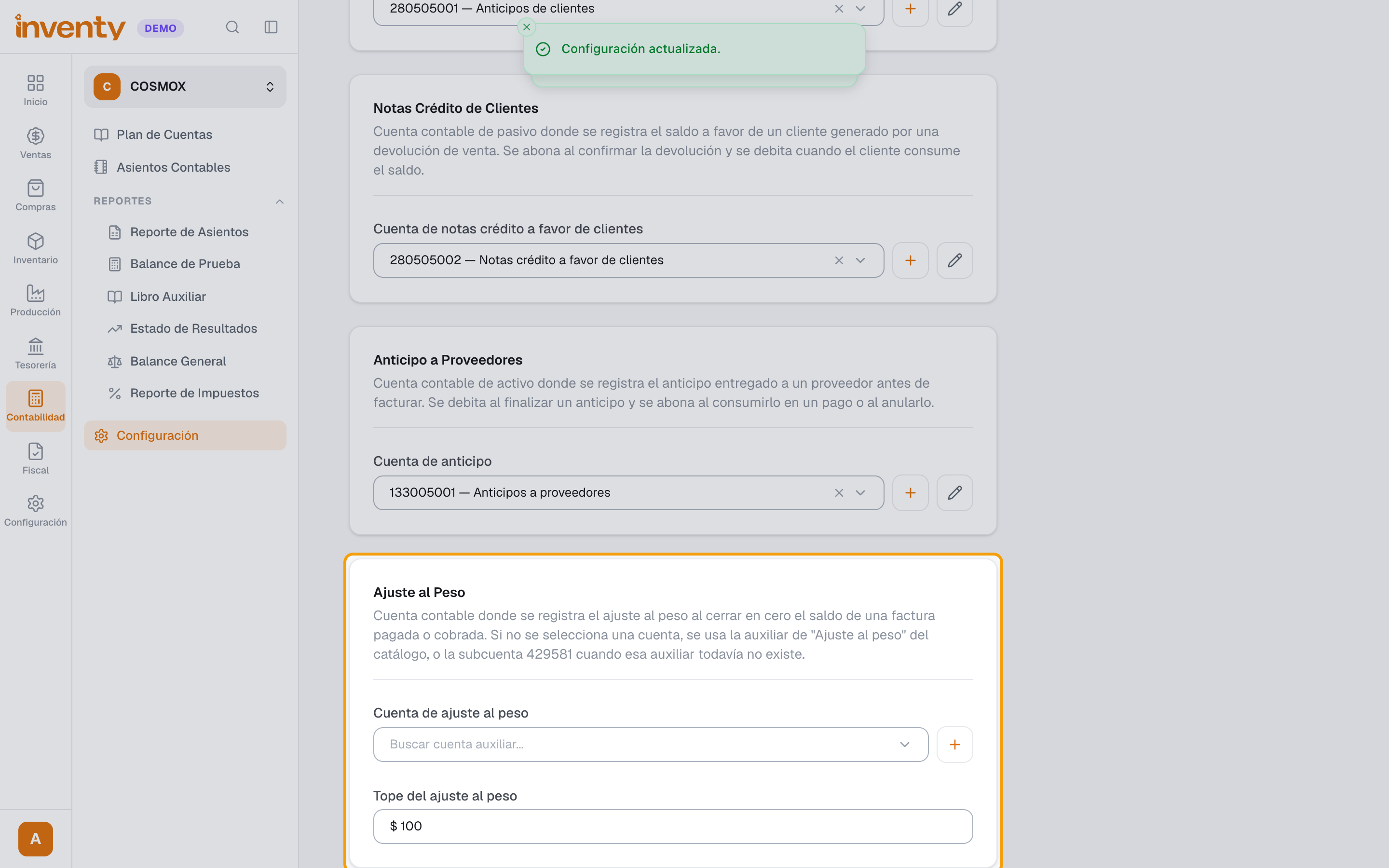Viewport: 1389px width, 868px height.
Task: Open Plan de Cuentas
Action: [185, 135]
